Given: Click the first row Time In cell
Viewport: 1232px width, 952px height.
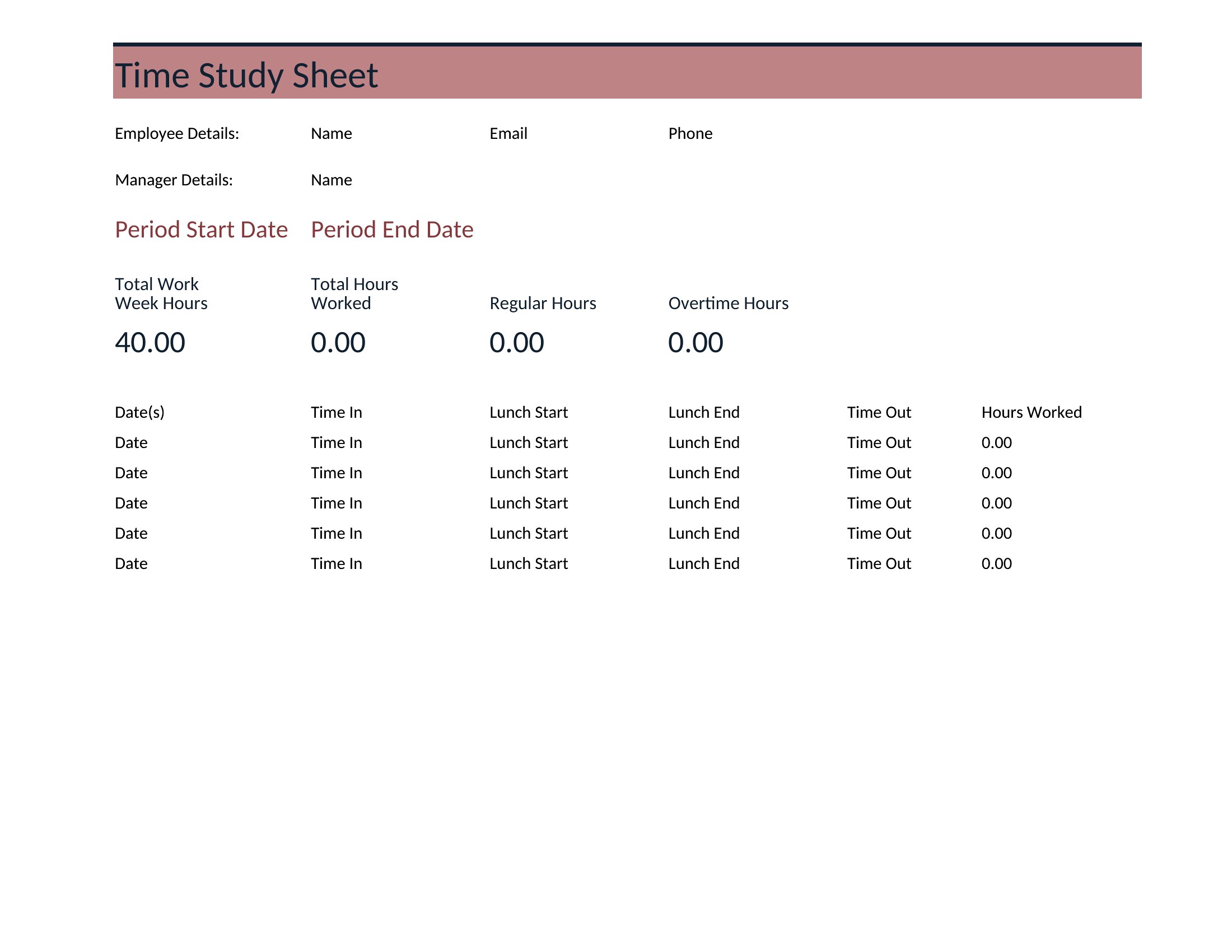Looking at the screenshot, I should 336,443.
